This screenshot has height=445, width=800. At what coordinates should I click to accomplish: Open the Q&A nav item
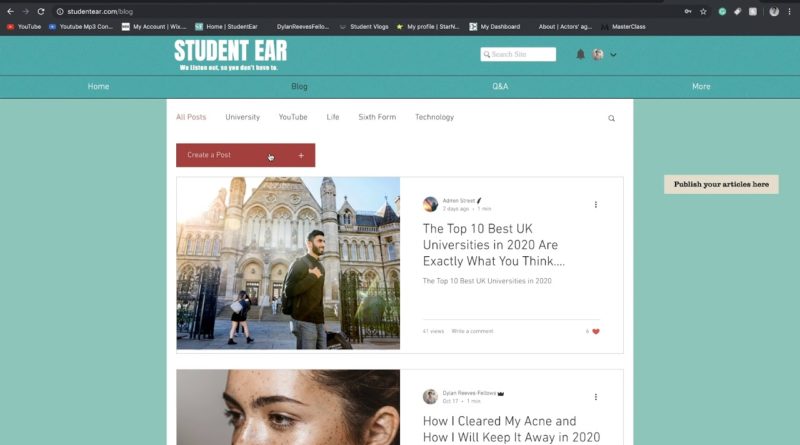click(500, 87)
